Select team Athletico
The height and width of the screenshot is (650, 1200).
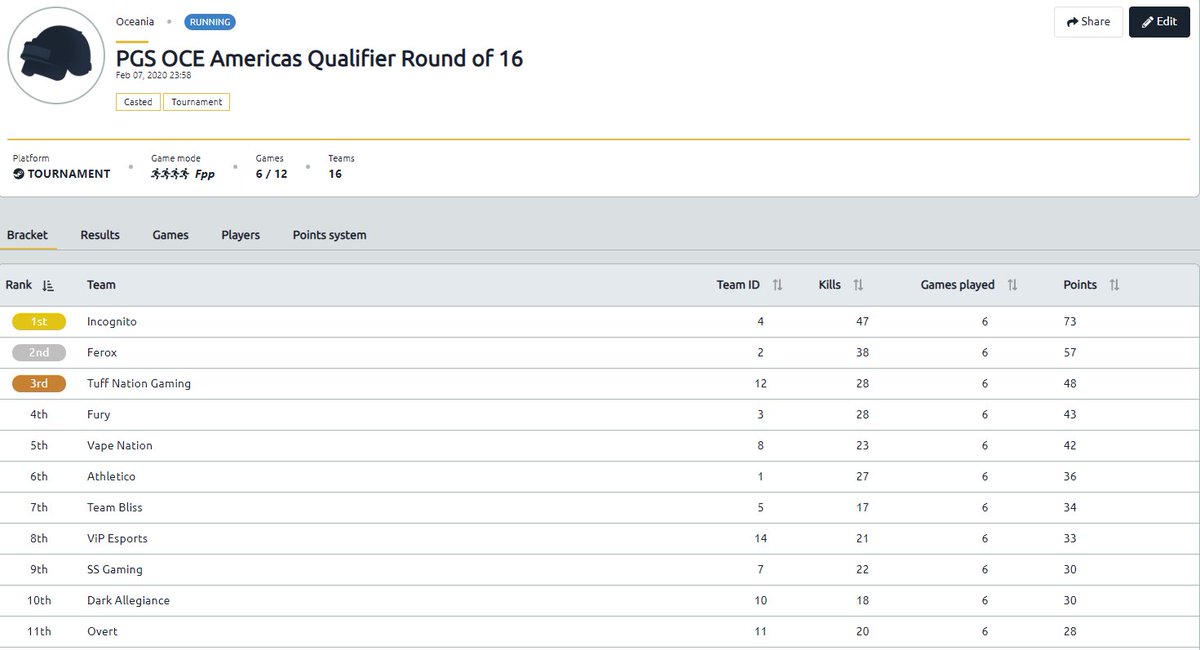coord(111,477)
